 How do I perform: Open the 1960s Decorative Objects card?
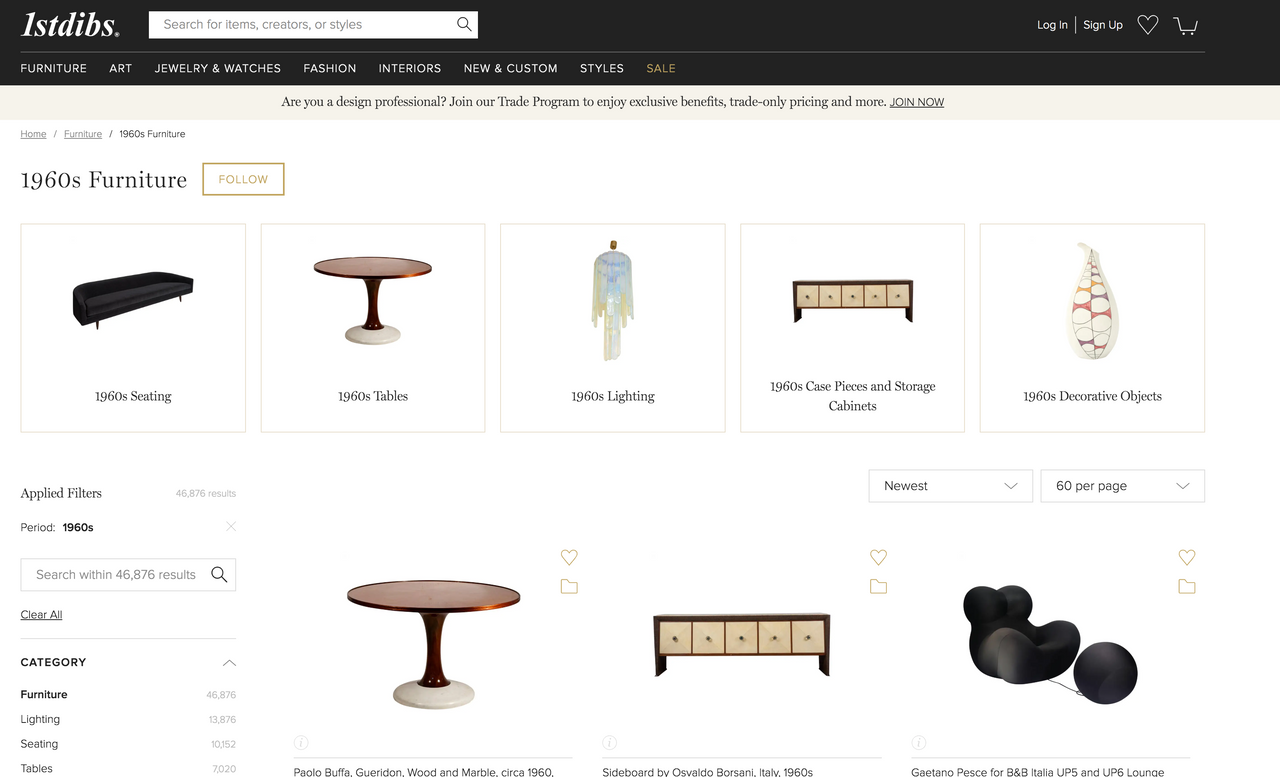1092,328
